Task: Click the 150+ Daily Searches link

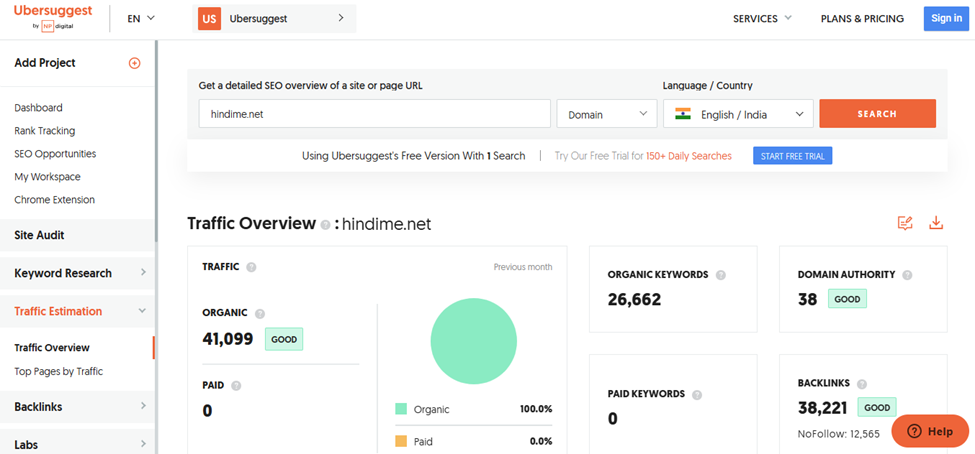Action: [x=689, y=156]
